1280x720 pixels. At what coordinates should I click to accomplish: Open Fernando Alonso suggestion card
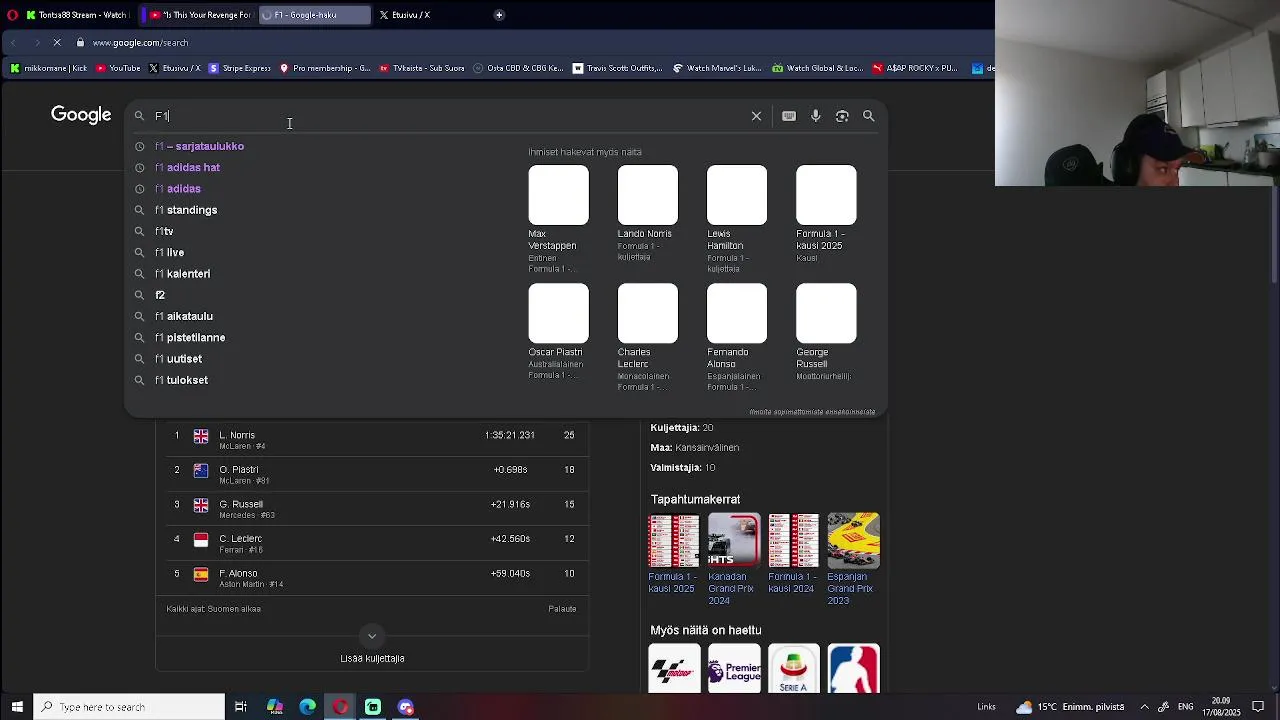coord(737,337)
